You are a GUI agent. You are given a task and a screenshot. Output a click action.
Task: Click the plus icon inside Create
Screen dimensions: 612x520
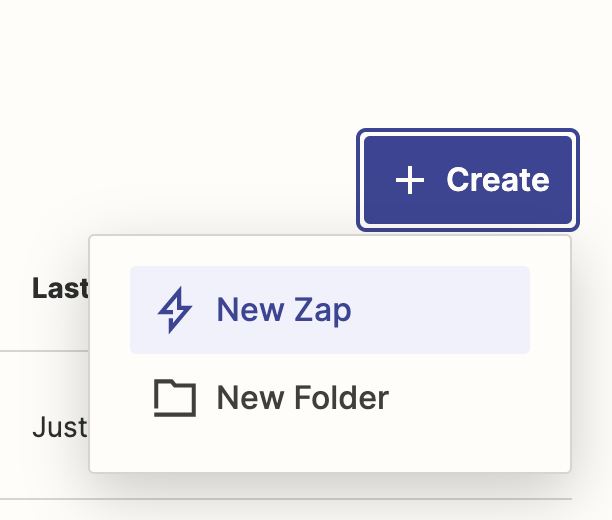[x=409, y=180]
